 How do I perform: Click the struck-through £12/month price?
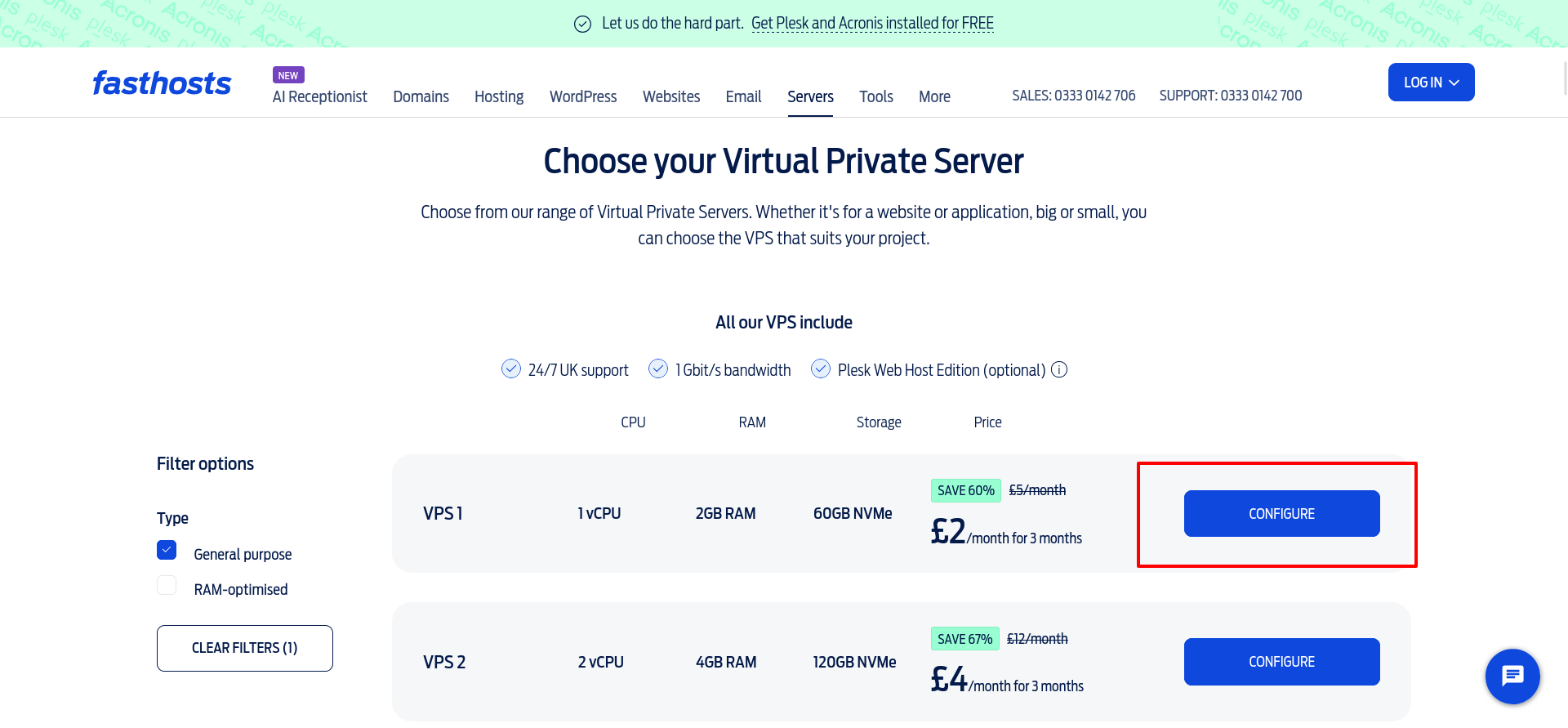point(1037,639)
